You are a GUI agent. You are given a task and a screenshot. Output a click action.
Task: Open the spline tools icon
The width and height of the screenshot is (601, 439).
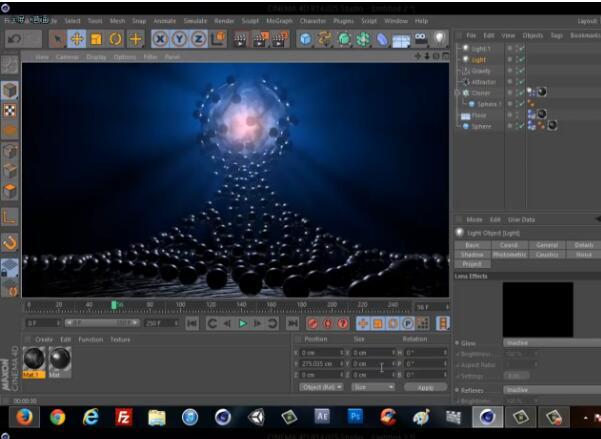[x=325, y=39]
